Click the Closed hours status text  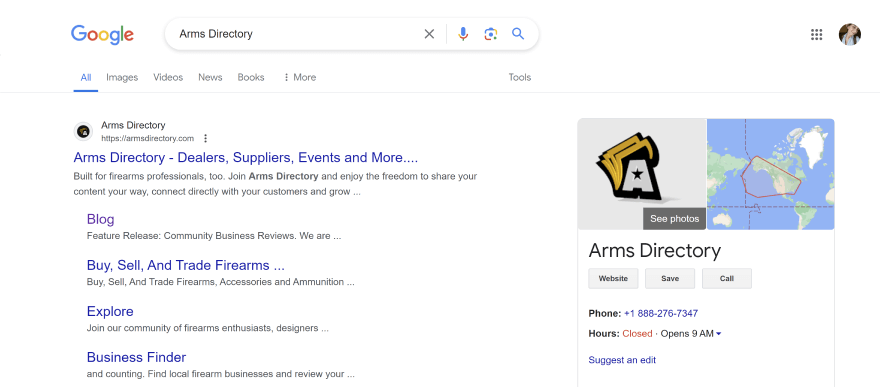point(637,334)
